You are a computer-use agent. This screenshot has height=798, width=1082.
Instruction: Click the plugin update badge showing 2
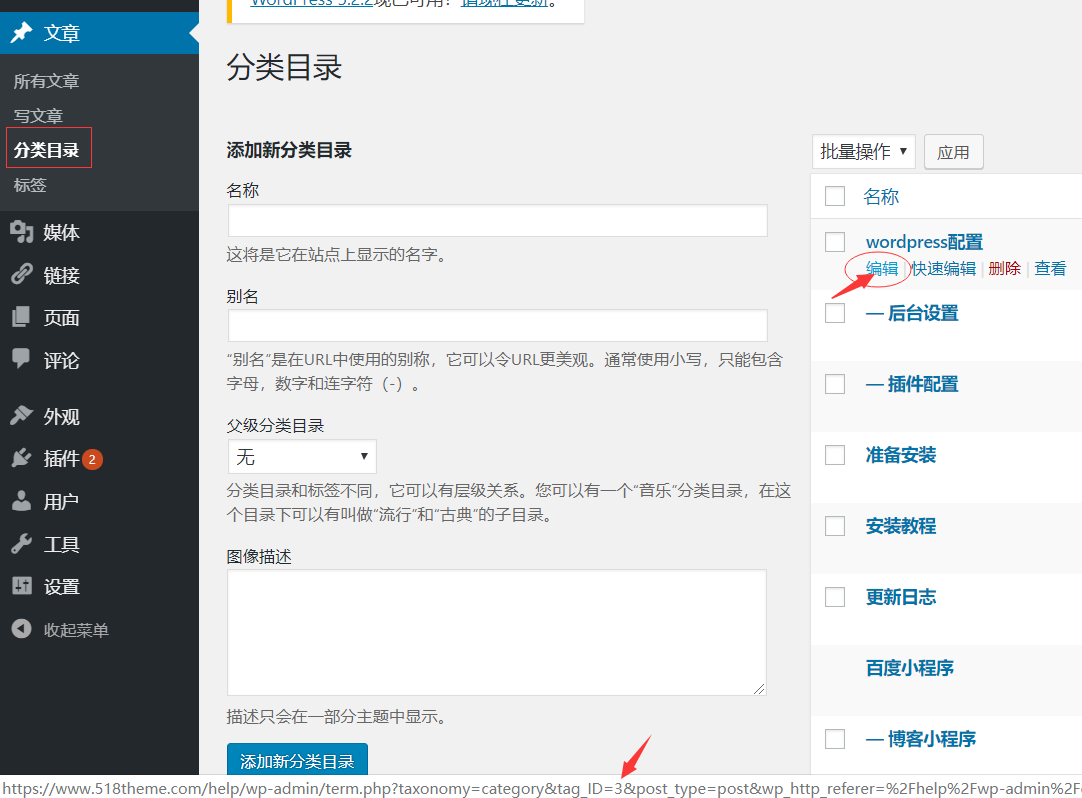pyautogui.click(x=92, y=459)
